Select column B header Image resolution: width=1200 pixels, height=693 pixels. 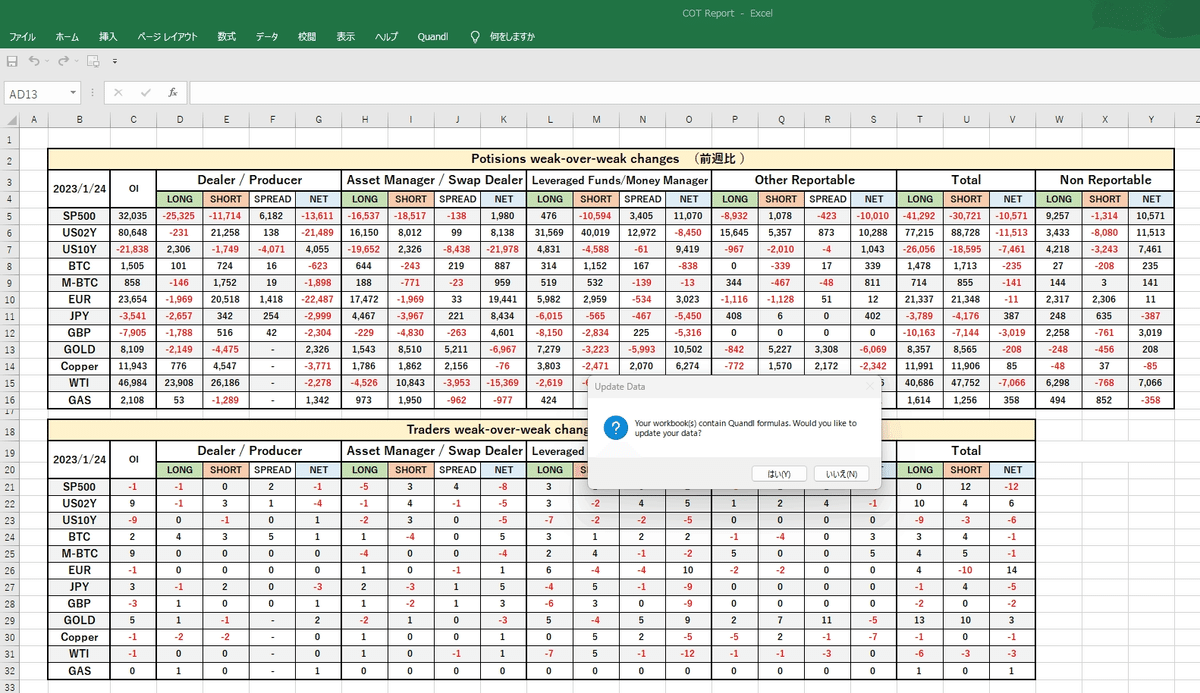(79, 120)
